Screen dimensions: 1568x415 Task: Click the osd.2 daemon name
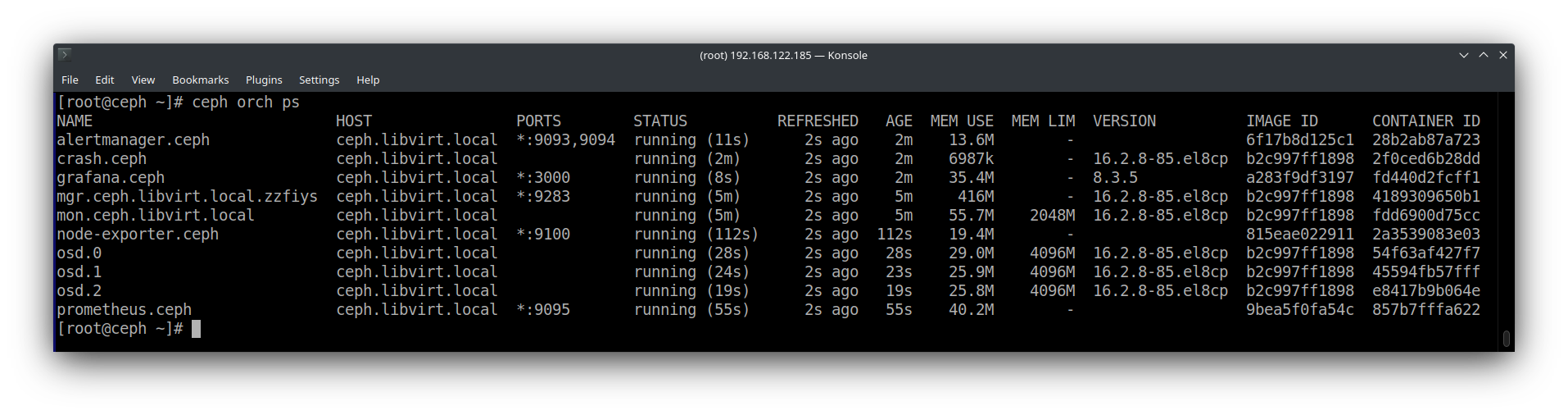(x=79, y=291)
